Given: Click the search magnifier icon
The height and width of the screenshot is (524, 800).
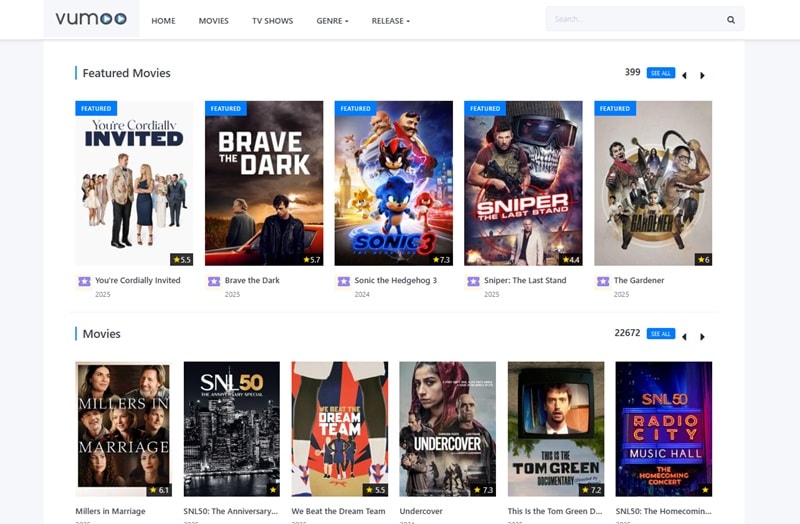Looking at the screenshot, I should [731, 20].
